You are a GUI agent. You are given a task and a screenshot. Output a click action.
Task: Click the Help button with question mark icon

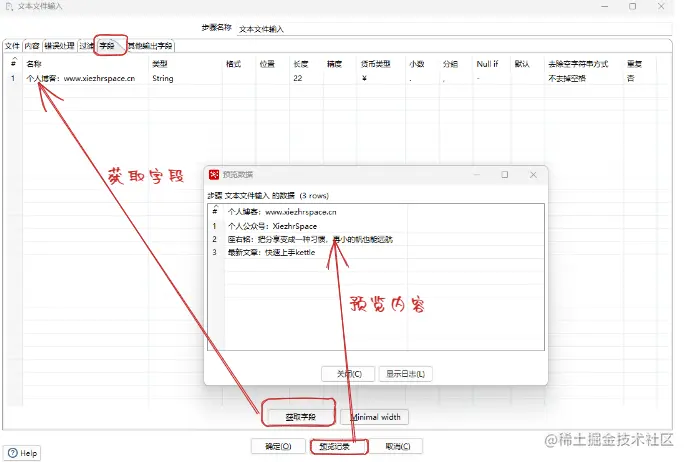(x=22, y=453)
